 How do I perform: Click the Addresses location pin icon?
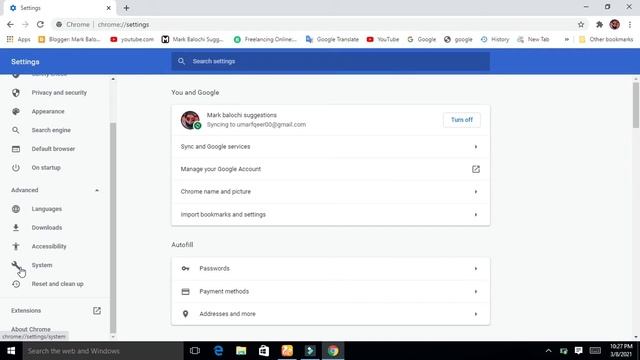coord(185,314)
